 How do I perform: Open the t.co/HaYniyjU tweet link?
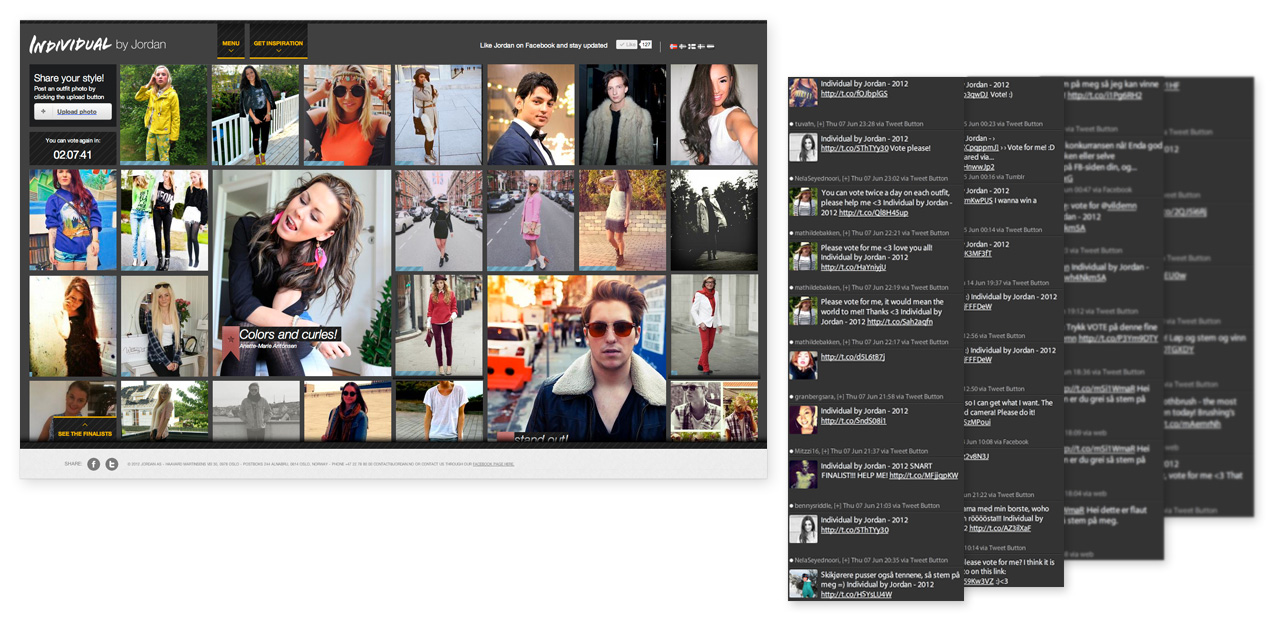pyautogui.click(x=853, y=267)
